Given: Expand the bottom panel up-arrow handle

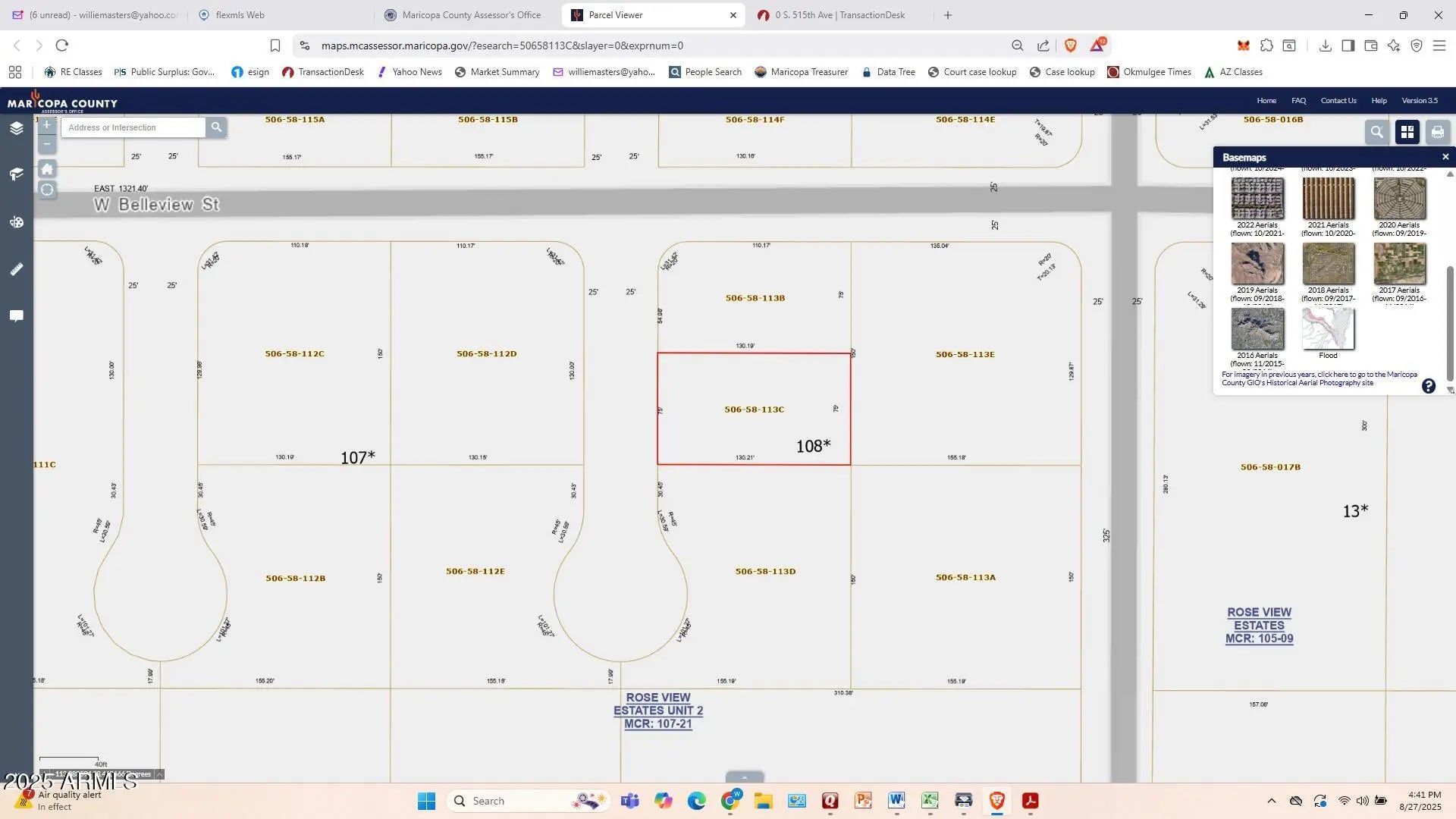Looking at the screenshot, I should [745, 777].
